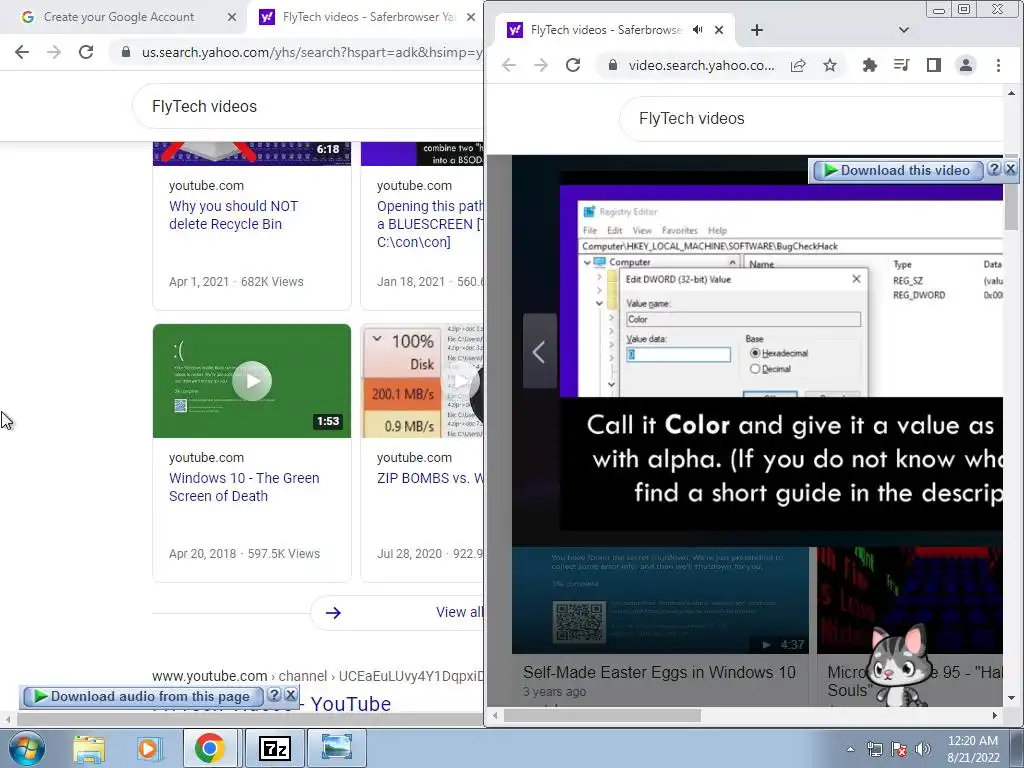1024x768 pixels.
Task: Close the FlyTech videos tab in right window
Action: (x=719, y=30)
